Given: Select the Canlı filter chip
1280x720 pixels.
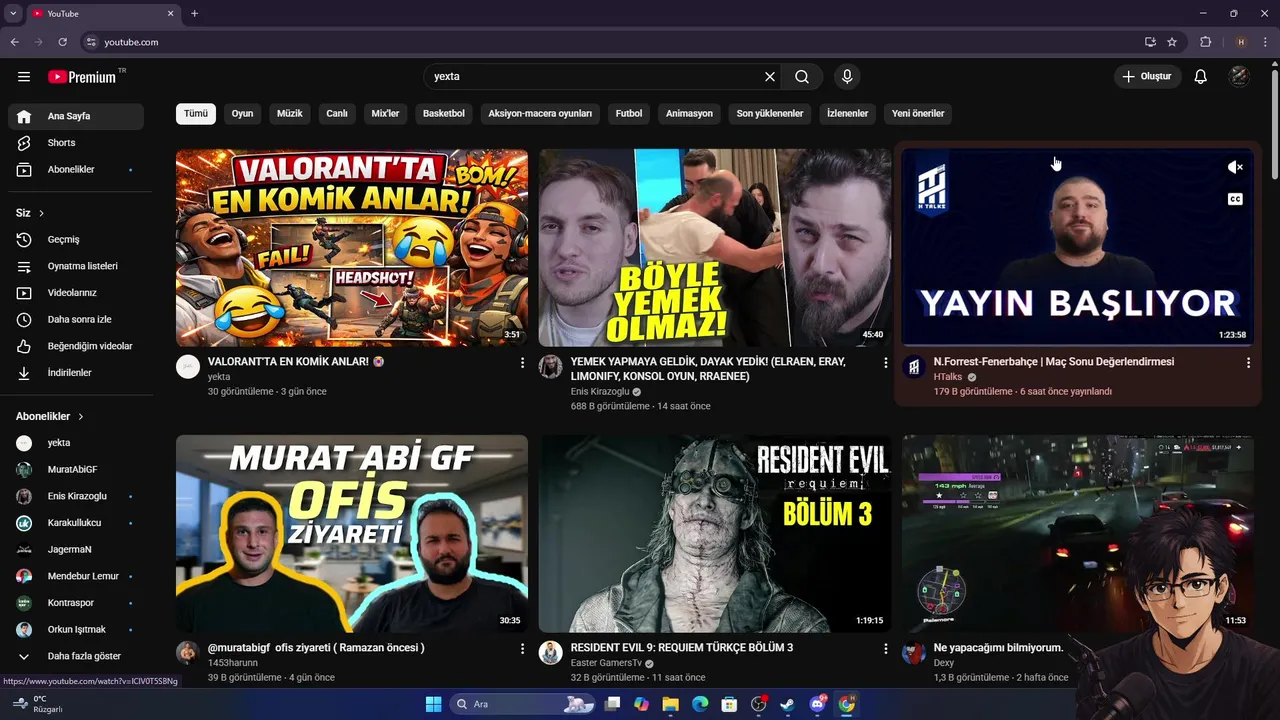Looking at the screenshot, I should point(337,114).
